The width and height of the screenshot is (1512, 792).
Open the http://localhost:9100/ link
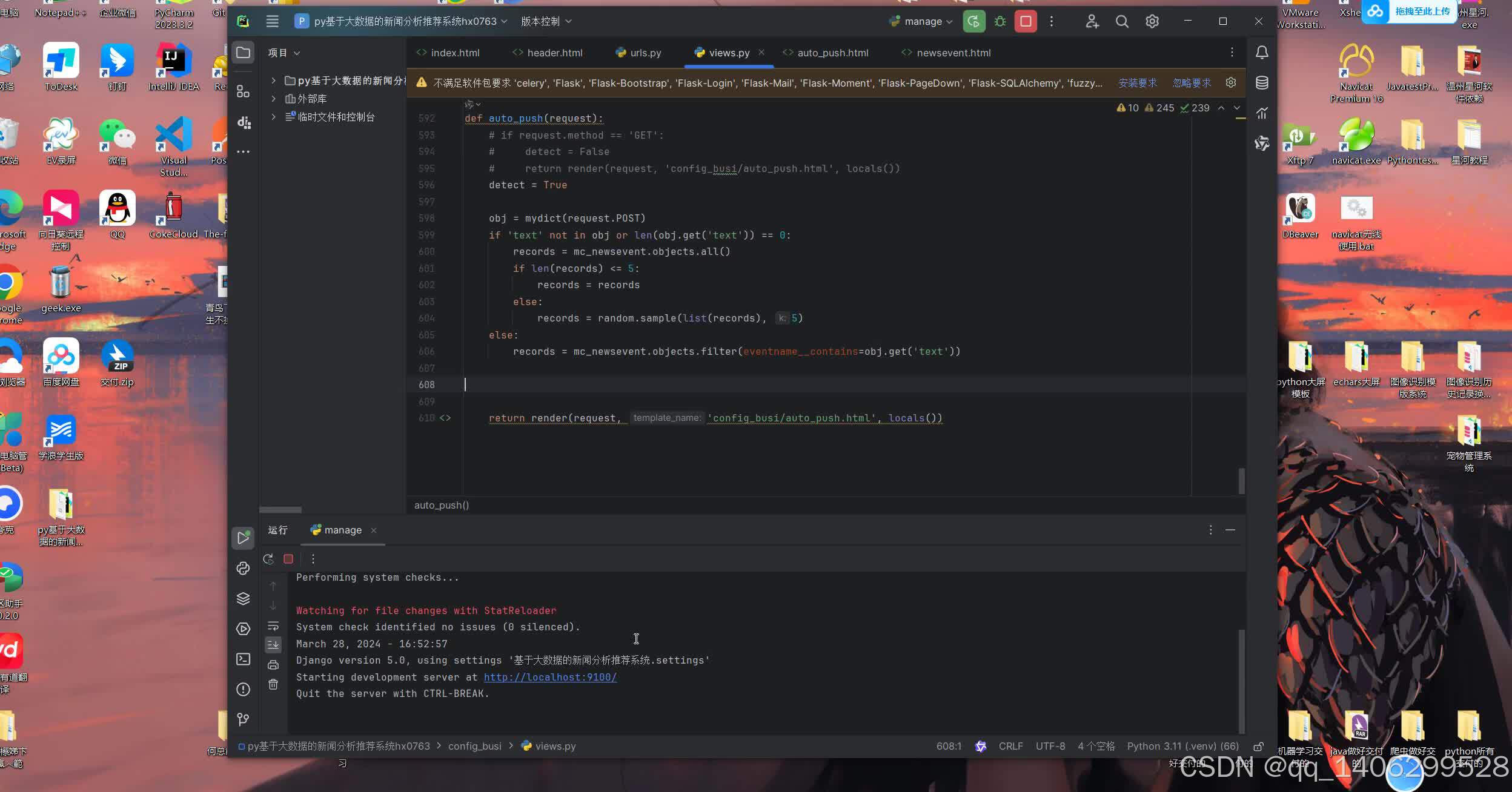tap(549, 677)
